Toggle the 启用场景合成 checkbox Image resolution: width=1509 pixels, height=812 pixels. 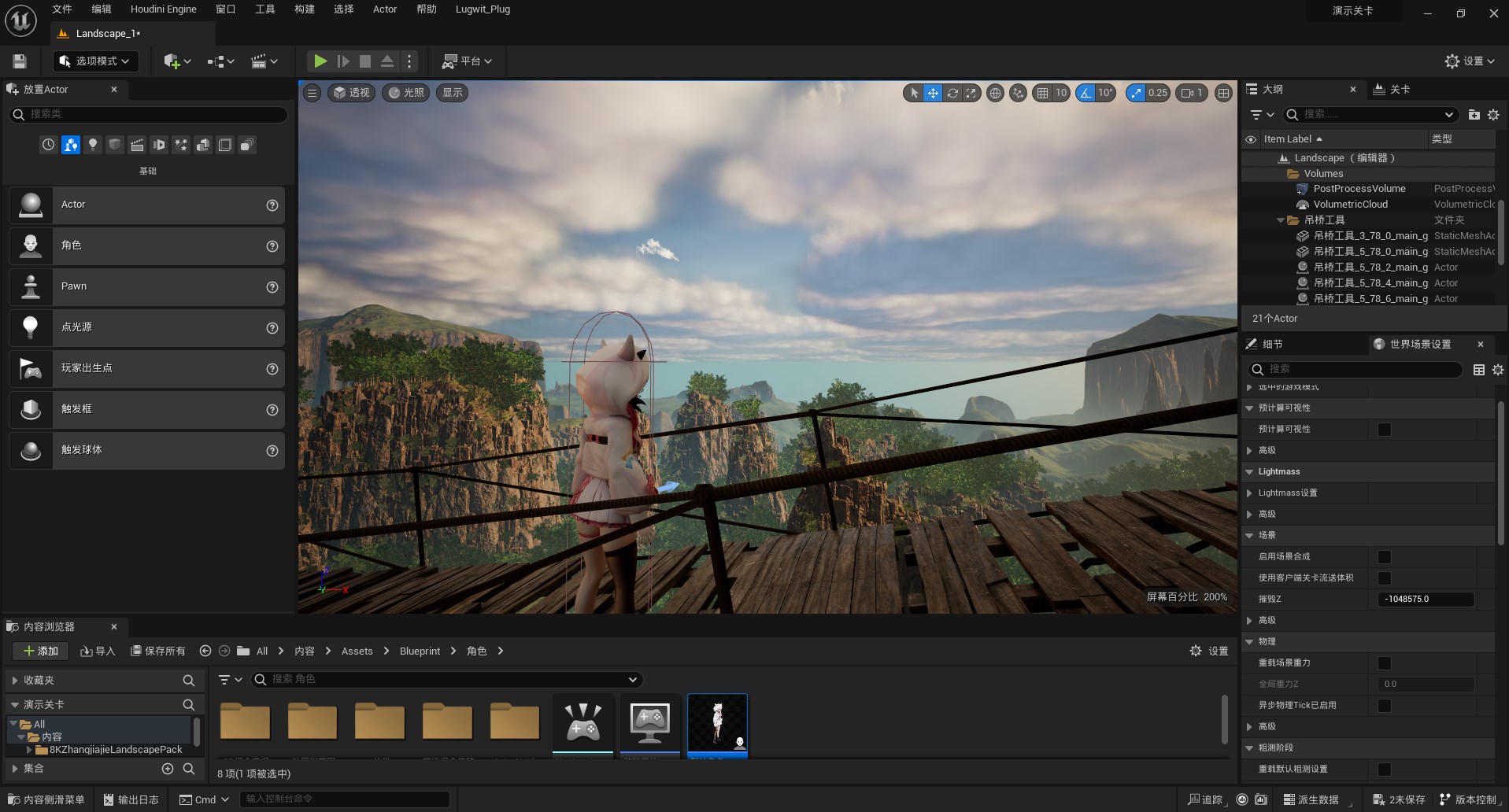[x=1385, y=557]
